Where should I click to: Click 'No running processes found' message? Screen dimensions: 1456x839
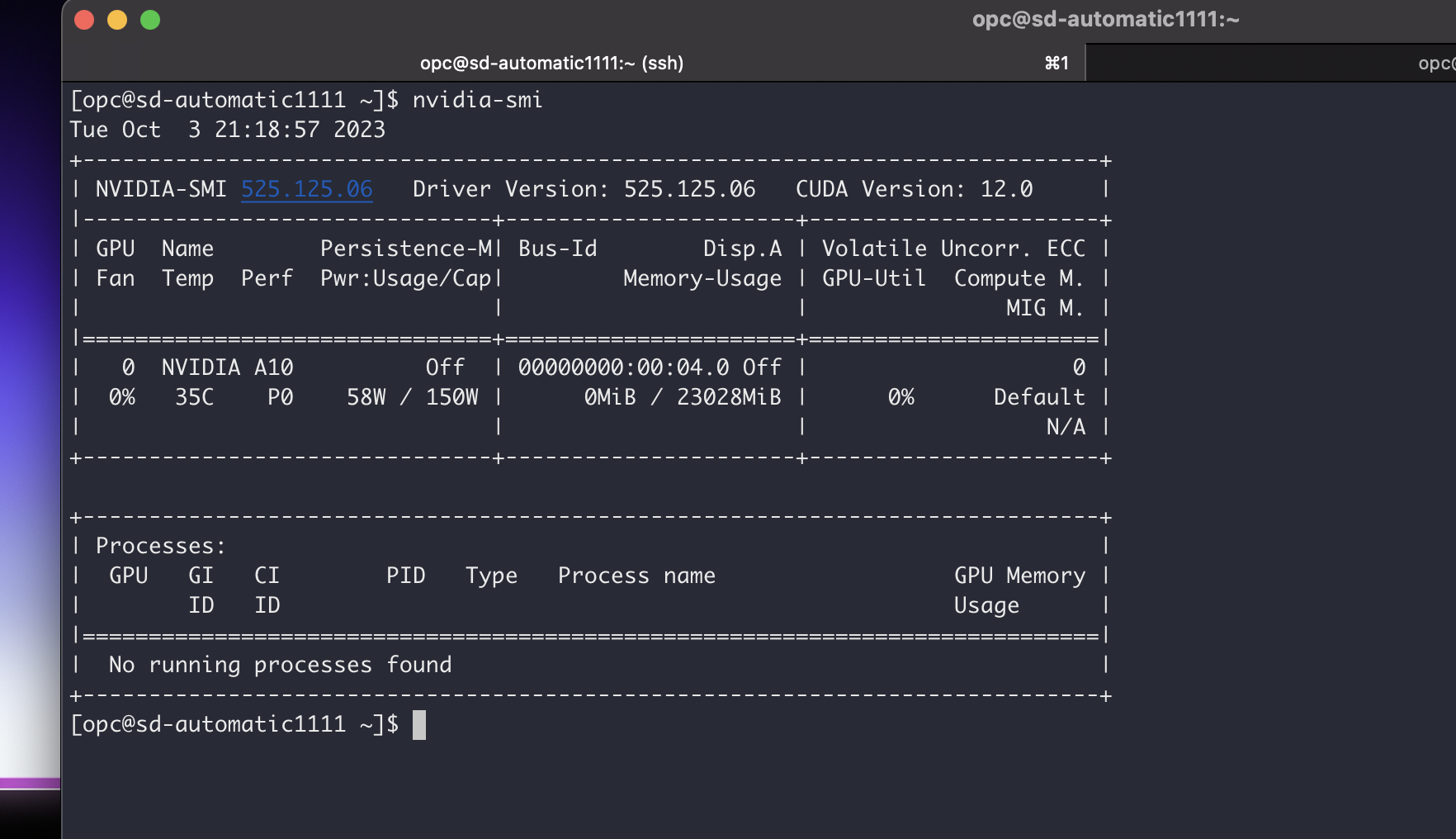[281, 665]
